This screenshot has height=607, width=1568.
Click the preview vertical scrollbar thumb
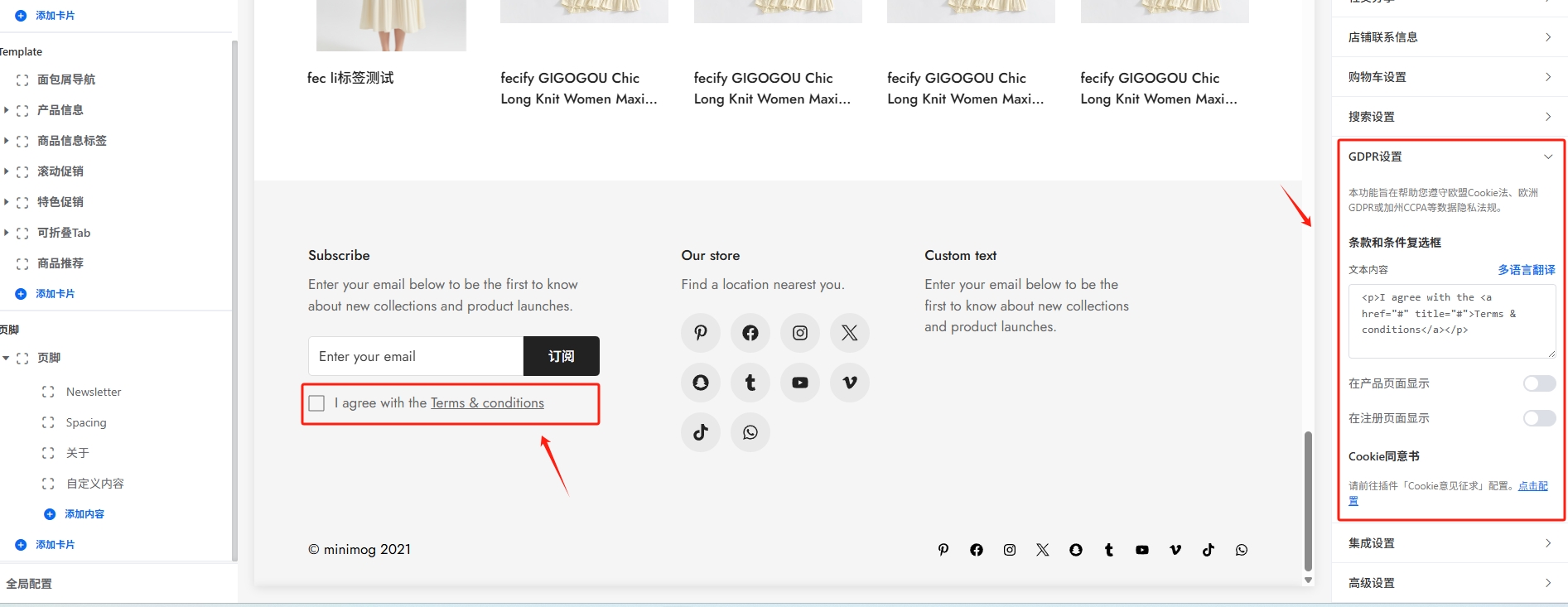tap(1308, 499)
